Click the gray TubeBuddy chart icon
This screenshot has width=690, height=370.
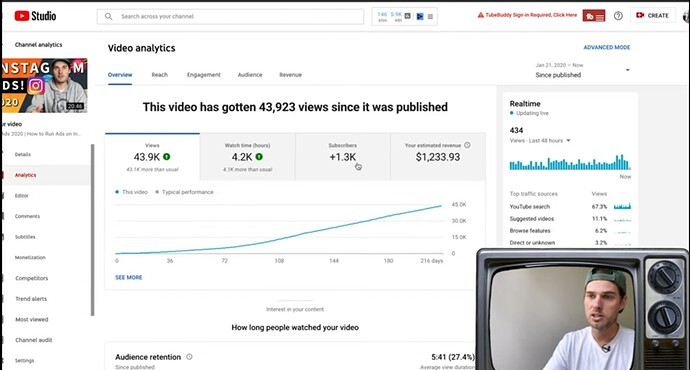(407, 16)
